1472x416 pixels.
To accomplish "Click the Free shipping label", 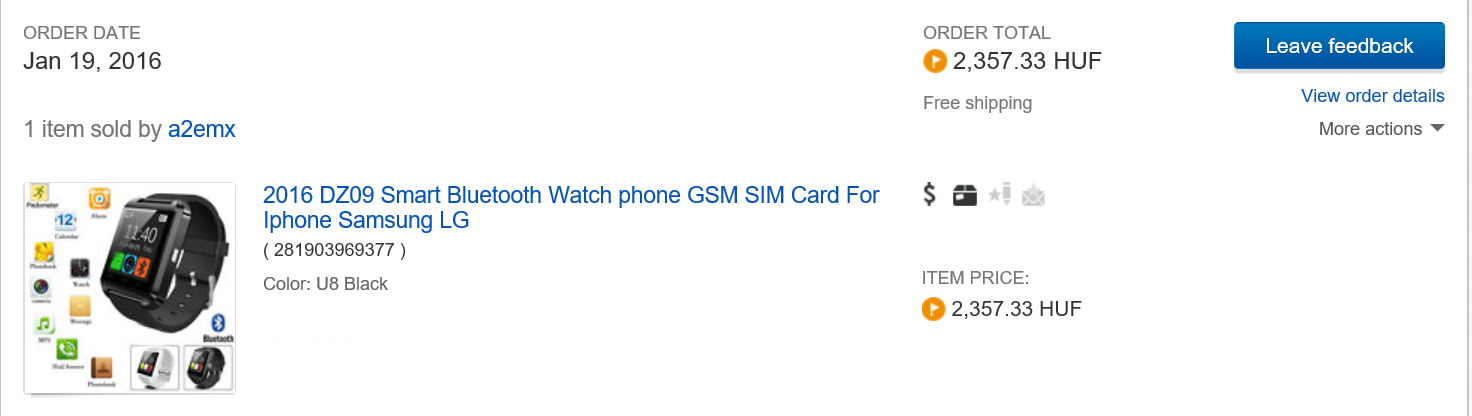I will 977,103.
